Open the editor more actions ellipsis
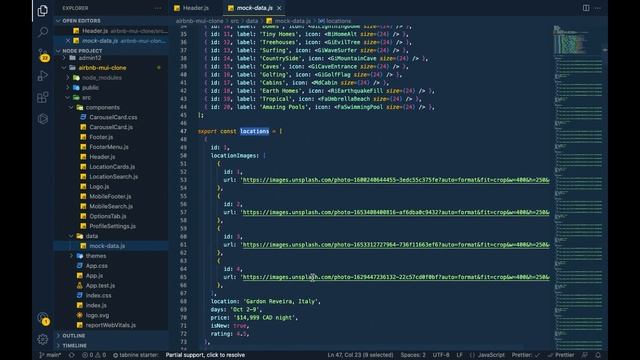Screen dimensions: 640x360 pyautogui.click(x=598, y=8)
